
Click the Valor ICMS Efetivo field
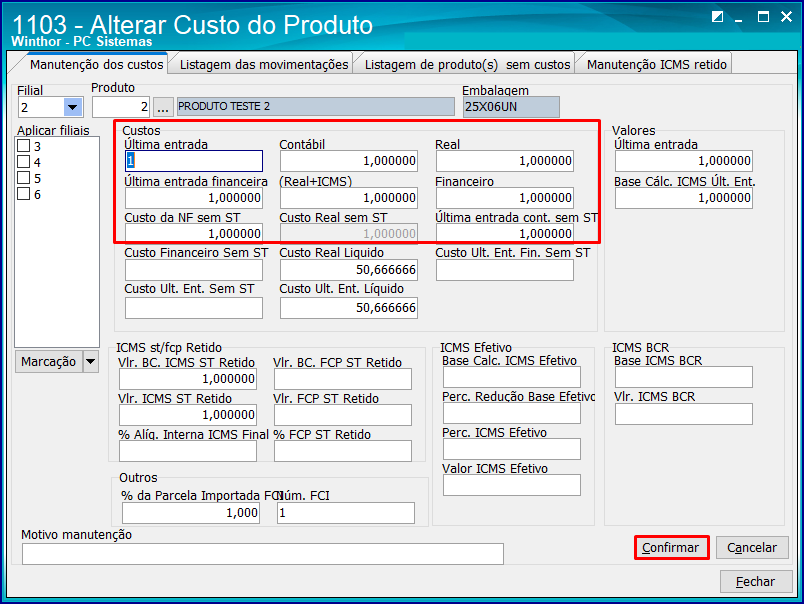point(512,485)
